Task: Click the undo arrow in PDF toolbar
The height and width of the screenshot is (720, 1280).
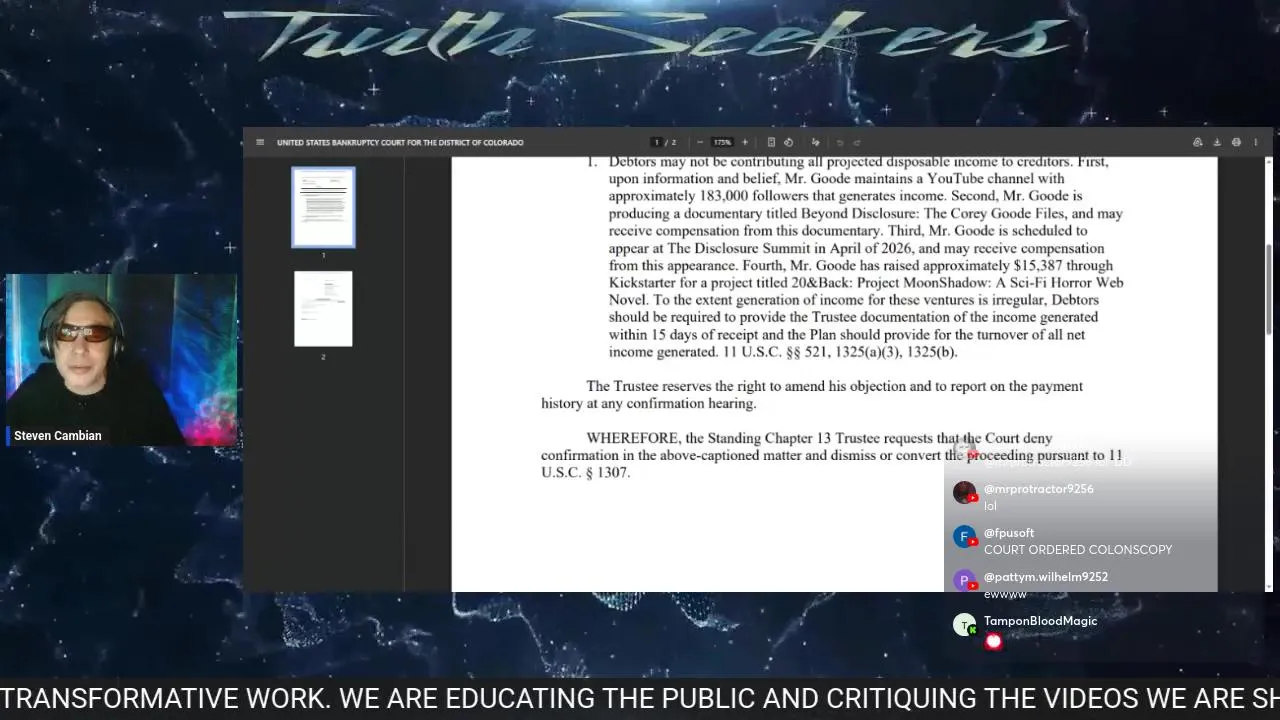Action: pos(839,142)
